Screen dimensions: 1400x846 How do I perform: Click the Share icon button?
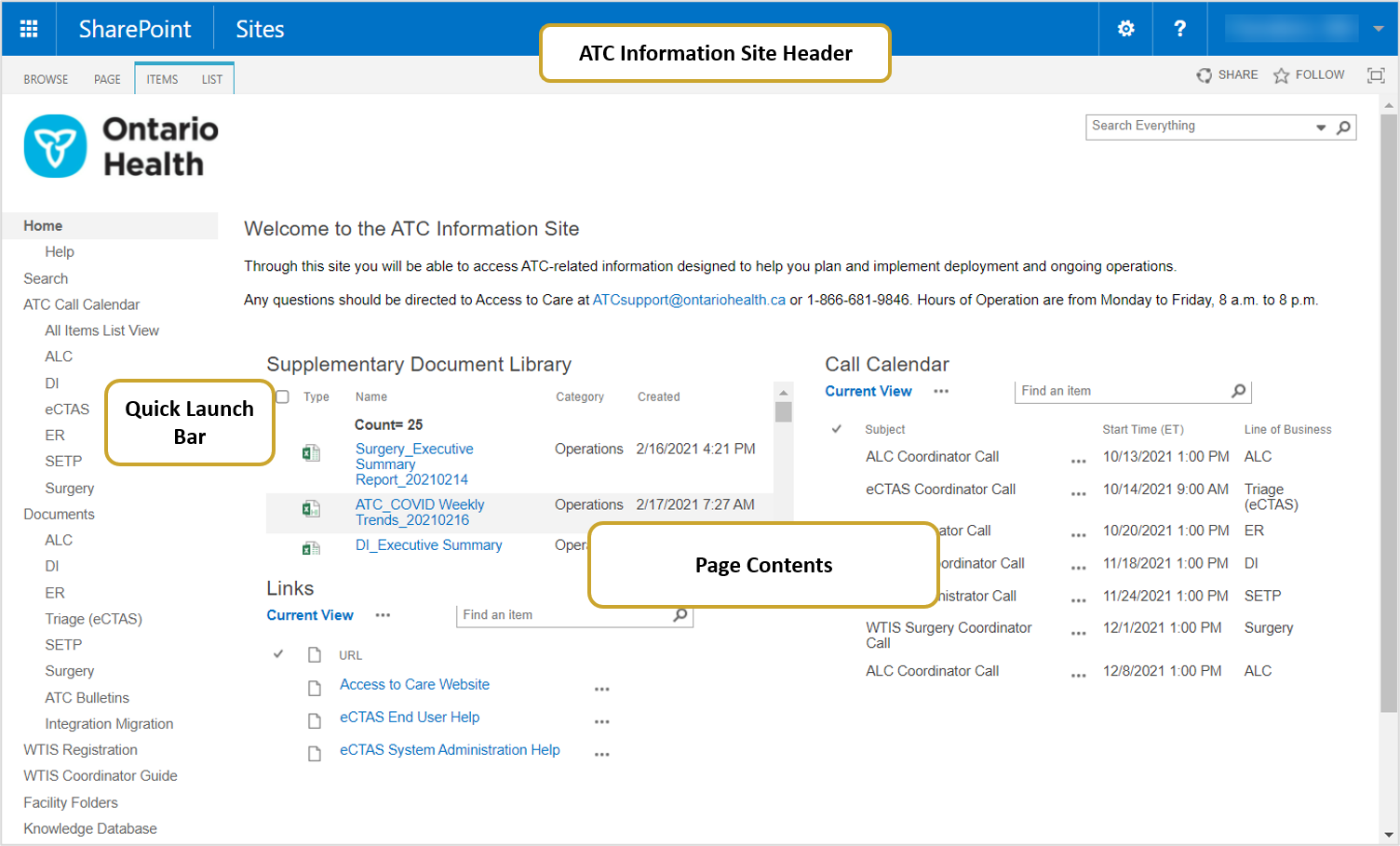point(1205,75)
